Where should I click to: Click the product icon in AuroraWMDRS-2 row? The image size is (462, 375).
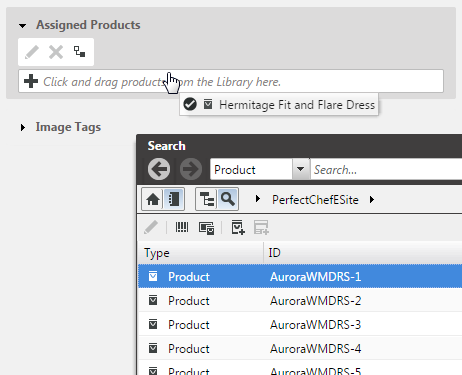[153, 300]
